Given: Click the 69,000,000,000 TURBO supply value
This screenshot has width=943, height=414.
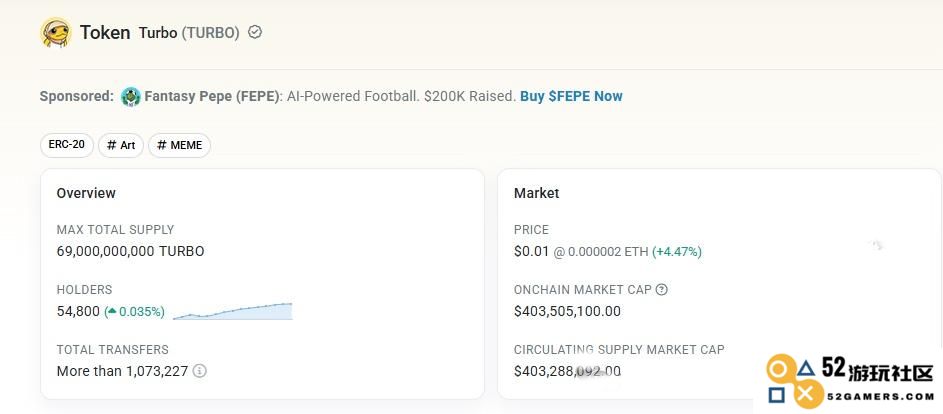Looking at the screenshot, I should point(131,252).
